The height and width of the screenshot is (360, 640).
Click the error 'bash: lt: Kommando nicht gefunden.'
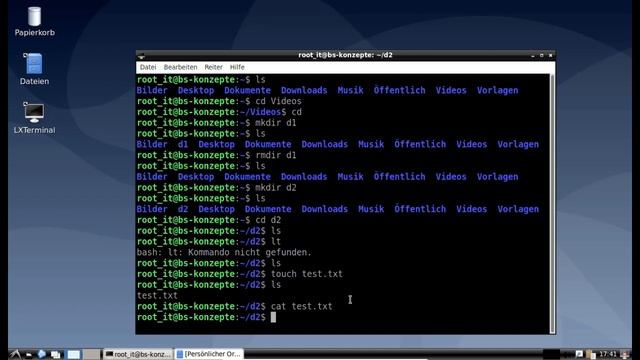click(224, 252)
